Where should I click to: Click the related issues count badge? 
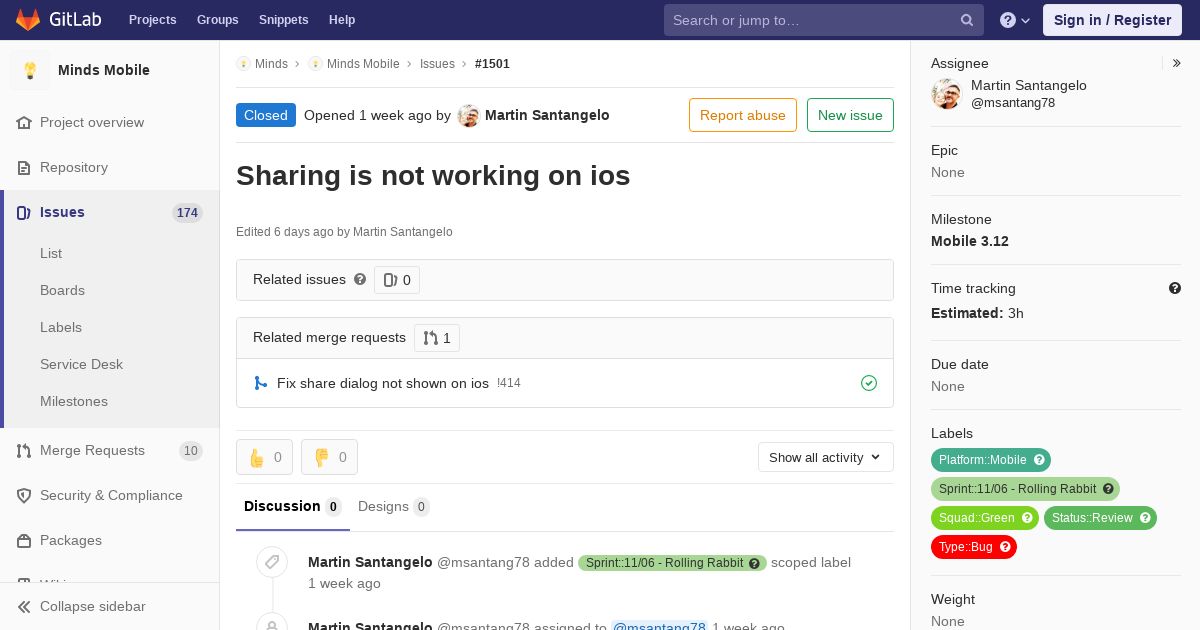coord(397,280)
